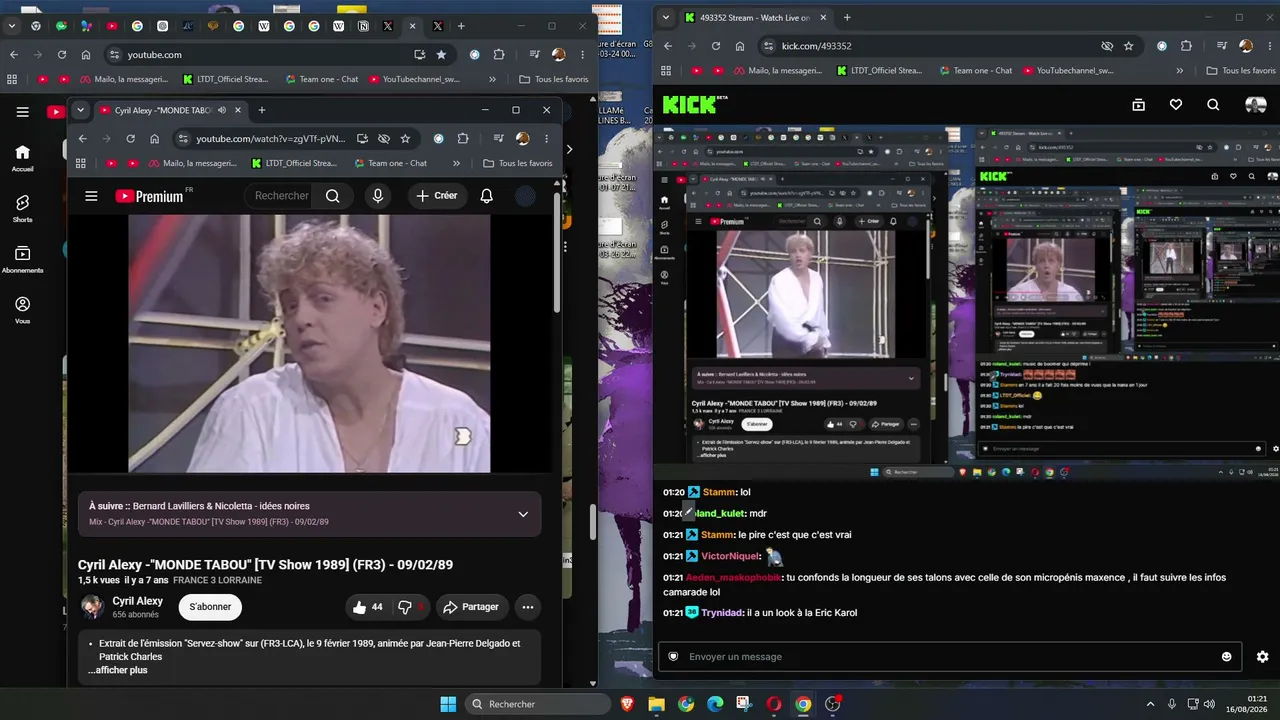The width and height of the screenshot is (1280, 720).
Task: Open YouTube notifications bell
Action: (x=486, y=196)
